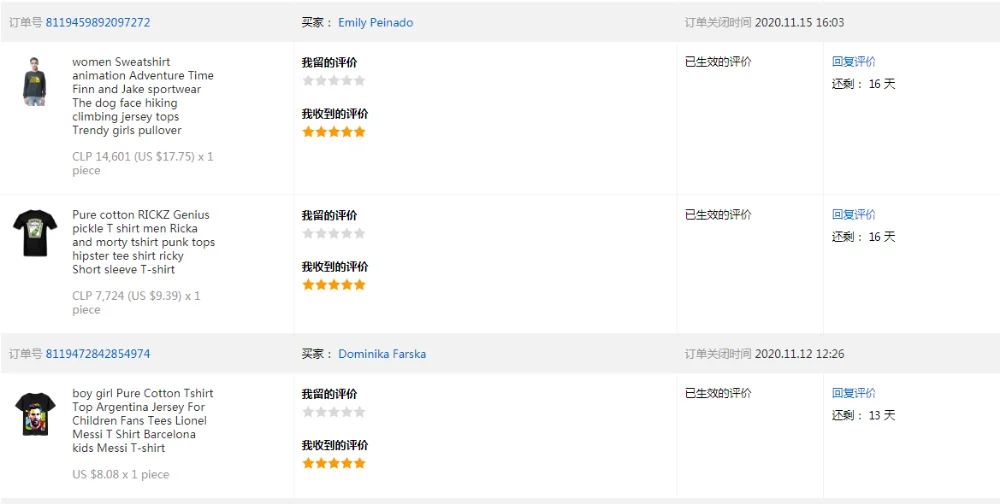The width and height of the screenshot is (1000, 504).
Task: Open the boy girl Pure Cotton Messi title
Action: click(x=140, y=421)
